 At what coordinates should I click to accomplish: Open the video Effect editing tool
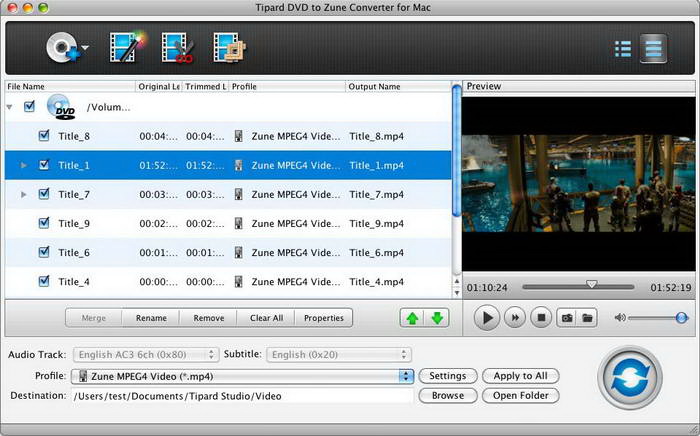[x=128, y=46]
